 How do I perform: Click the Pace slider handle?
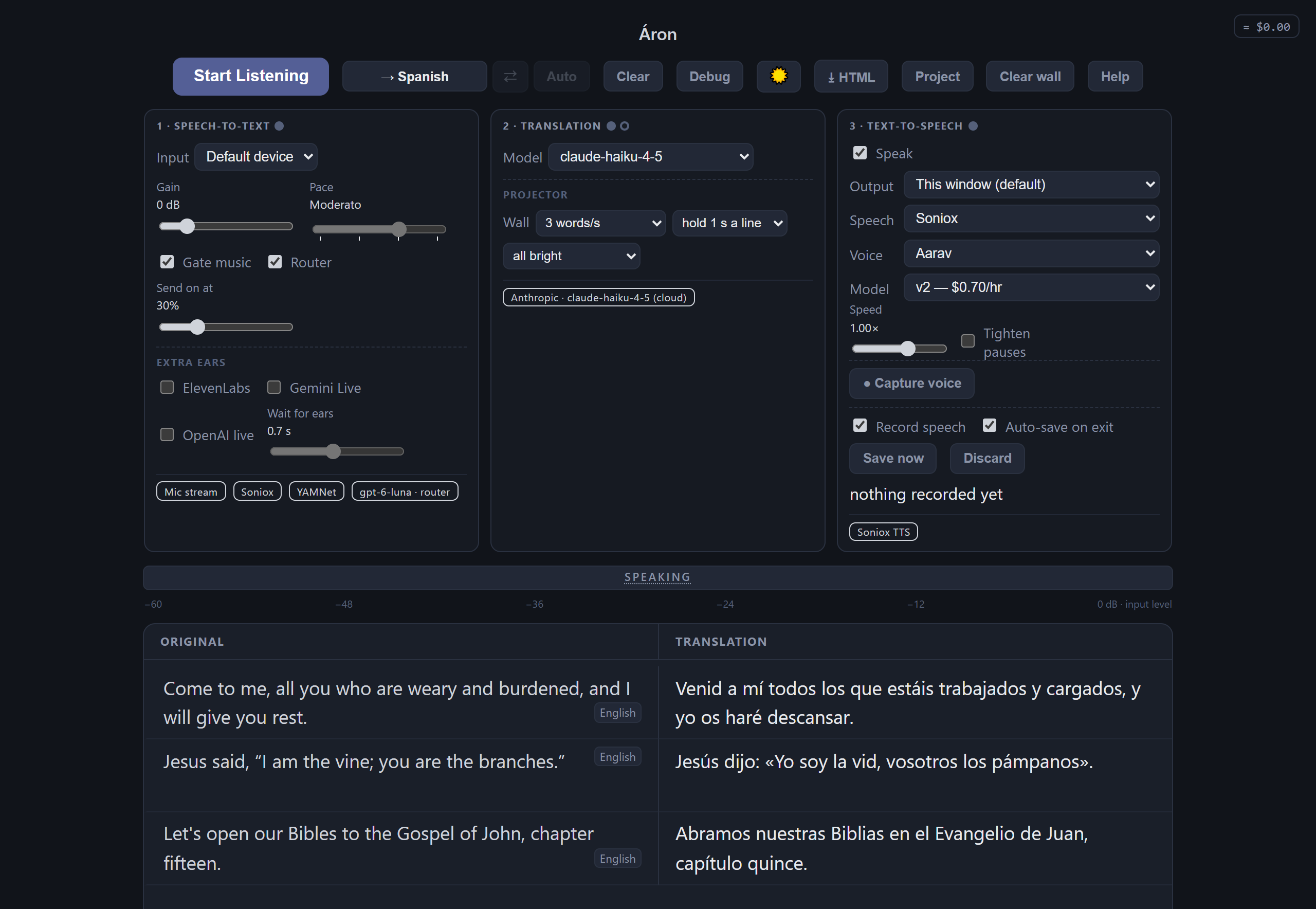(399, 229)
